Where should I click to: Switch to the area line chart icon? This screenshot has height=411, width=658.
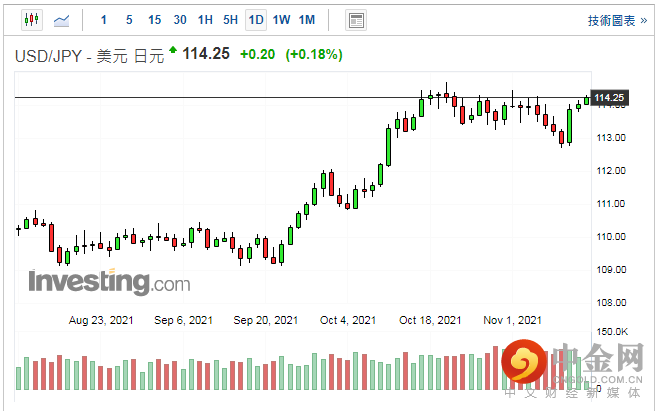pyautogui.click(x=62, y=20)
